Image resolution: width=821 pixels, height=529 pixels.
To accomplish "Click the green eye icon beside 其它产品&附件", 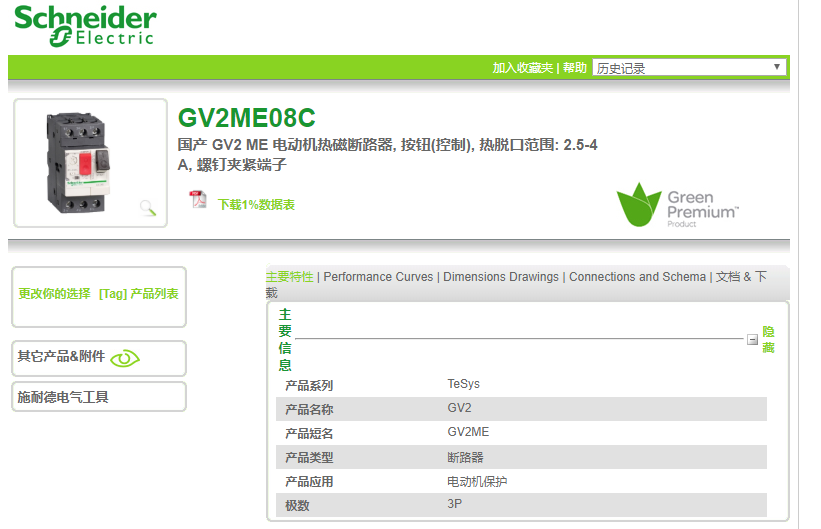I will (x=125, y=358).
